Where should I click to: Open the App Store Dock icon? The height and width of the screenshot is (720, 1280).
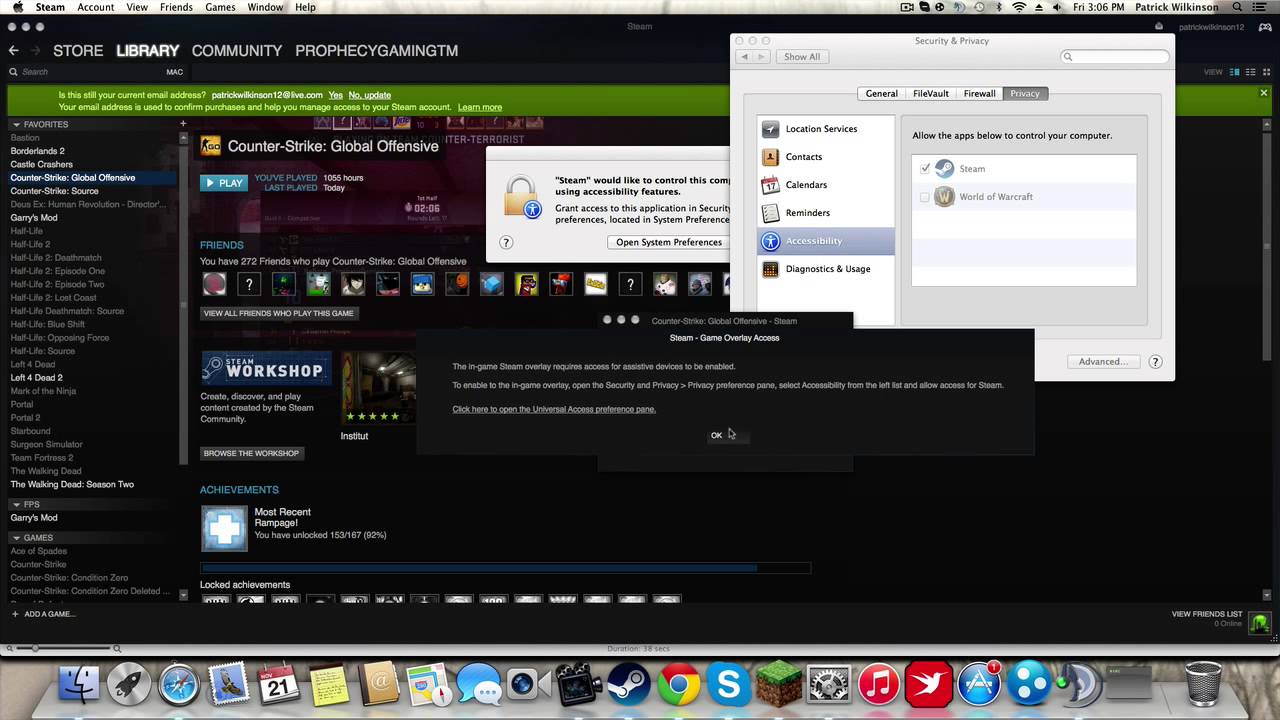tap(979, 685)
